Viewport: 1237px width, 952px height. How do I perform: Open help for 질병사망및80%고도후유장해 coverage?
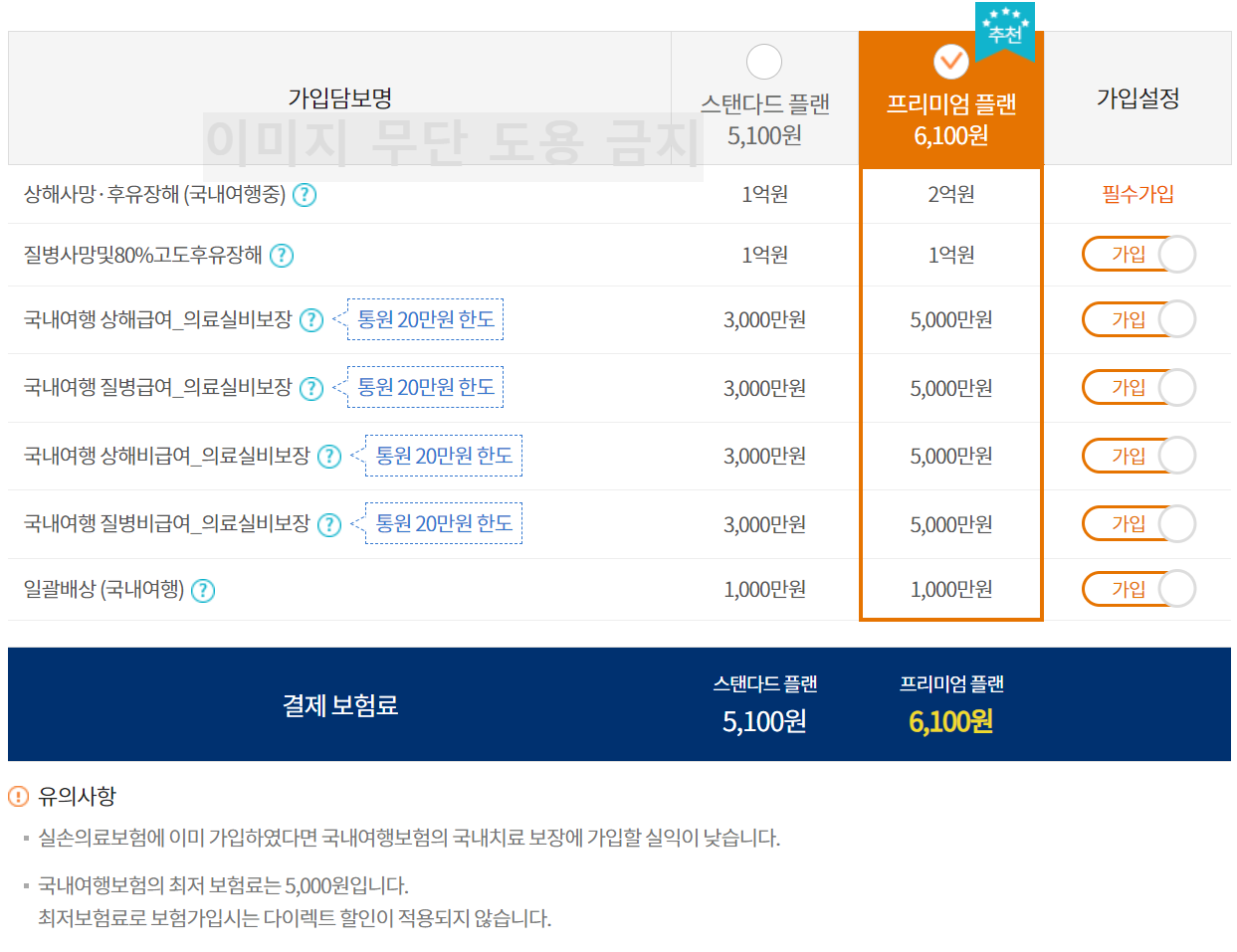[282, 255]
